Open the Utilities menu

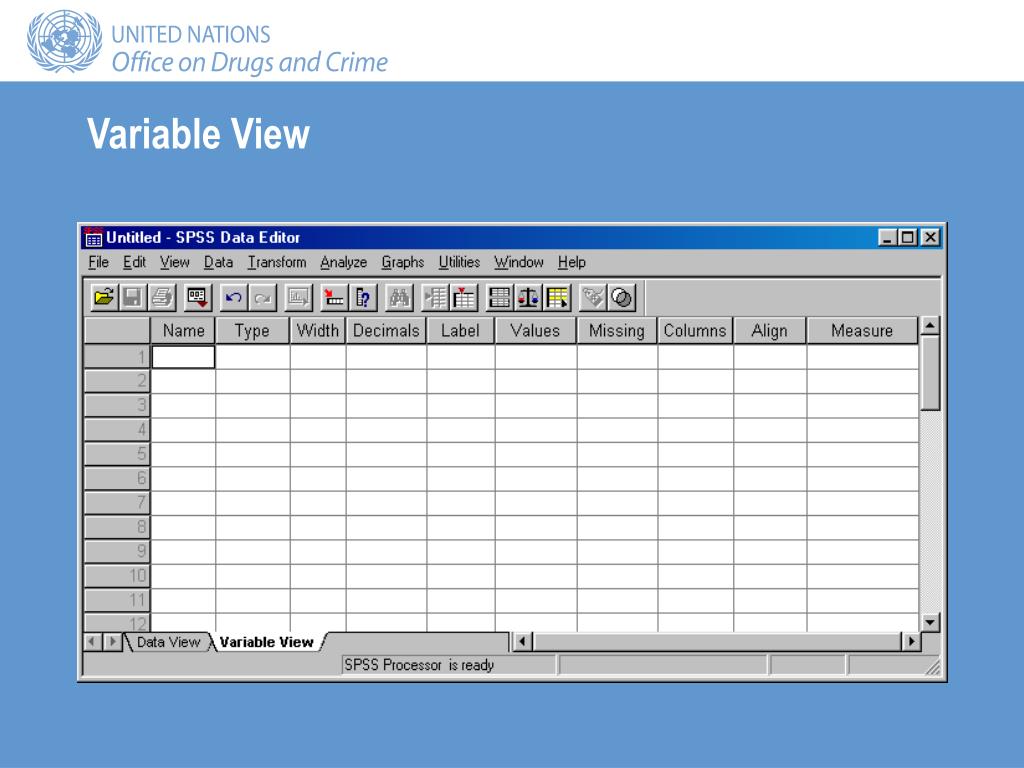459,262
